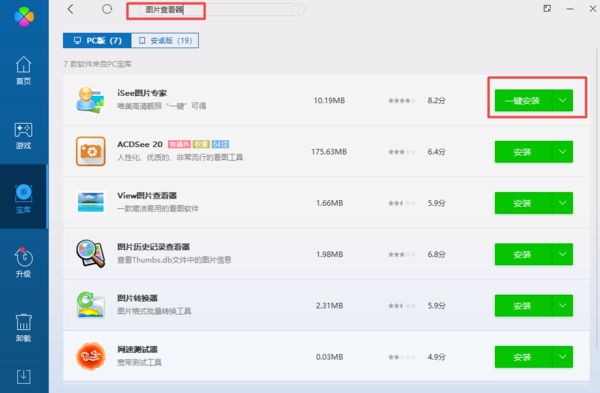Open the mini-mode window icon in the title bar
Viewport: 600px width, 393px height.
(x=547, y=8)
